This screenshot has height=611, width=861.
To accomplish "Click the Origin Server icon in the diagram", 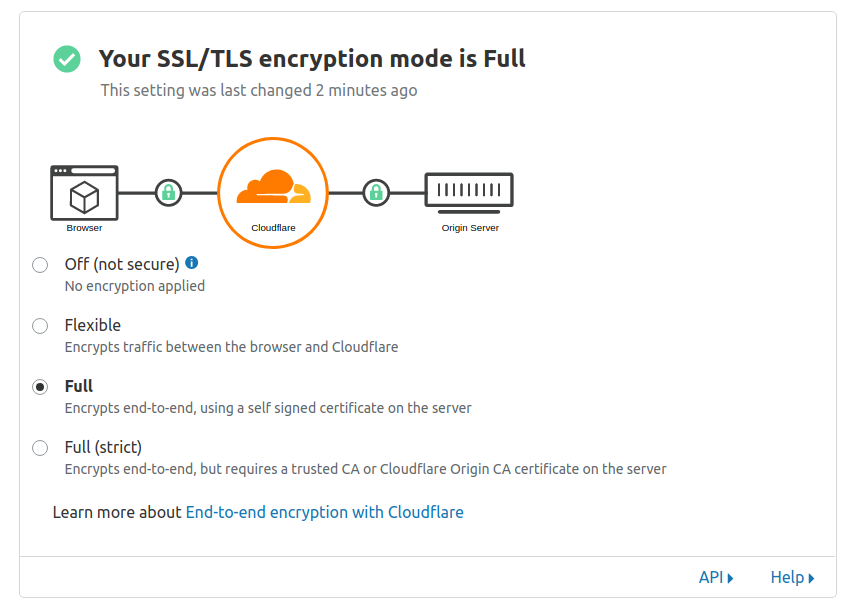I will coord(468,190).
